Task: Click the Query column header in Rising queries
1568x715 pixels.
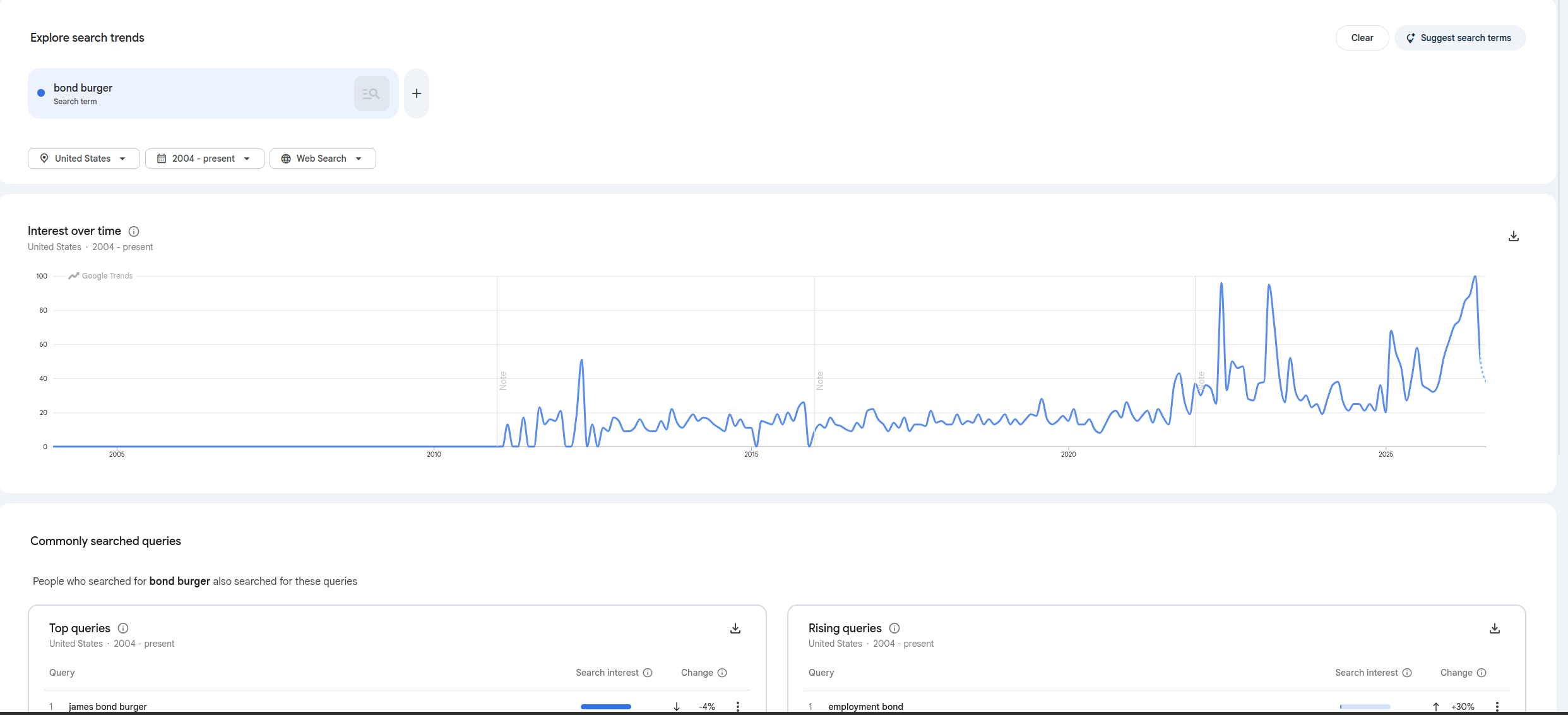Action: (x=821, y=673)
